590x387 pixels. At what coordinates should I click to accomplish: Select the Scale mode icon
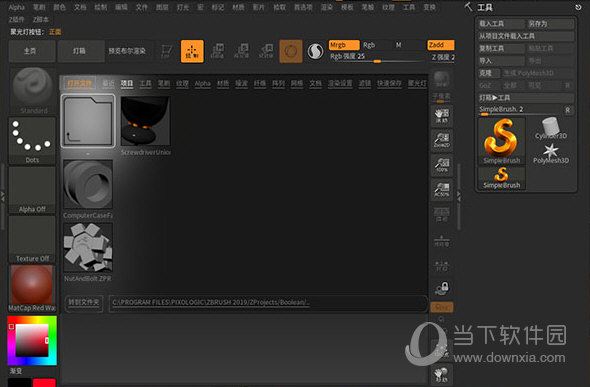pos(241,51)
